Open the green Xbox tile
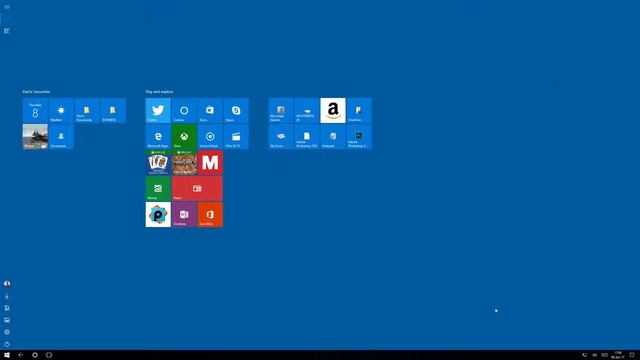640x360 pixels. [x=184, y=136]
